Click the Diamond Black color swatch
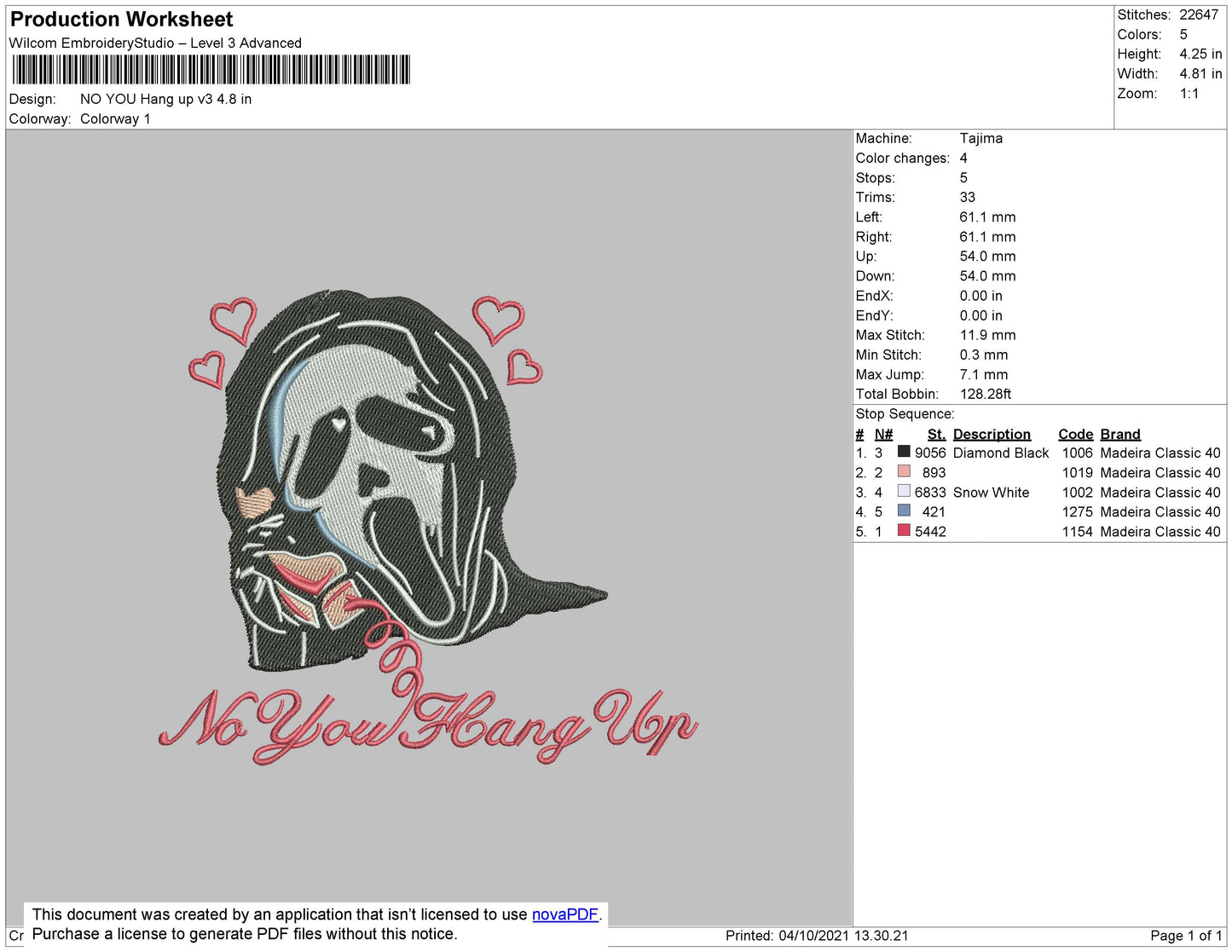This screenshot has width=1232, height=952. point(904,452)
